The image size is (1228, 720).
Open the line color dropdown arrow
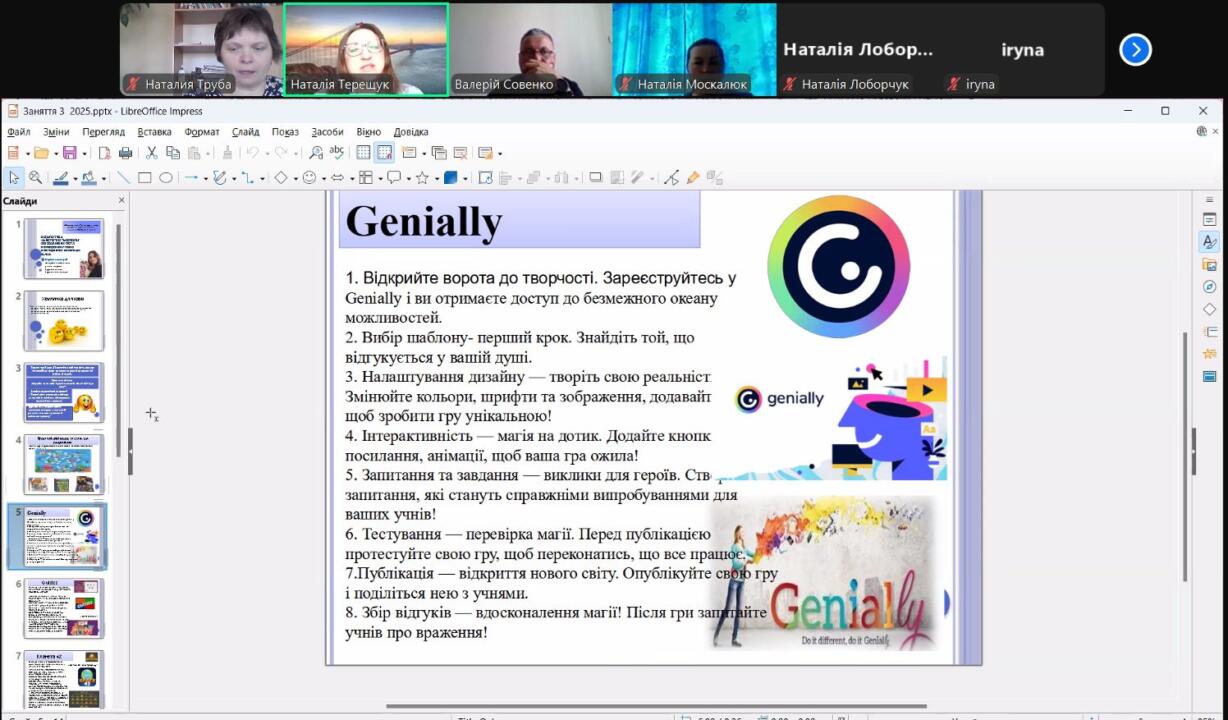pyautogui.click(x=76, y=179)
